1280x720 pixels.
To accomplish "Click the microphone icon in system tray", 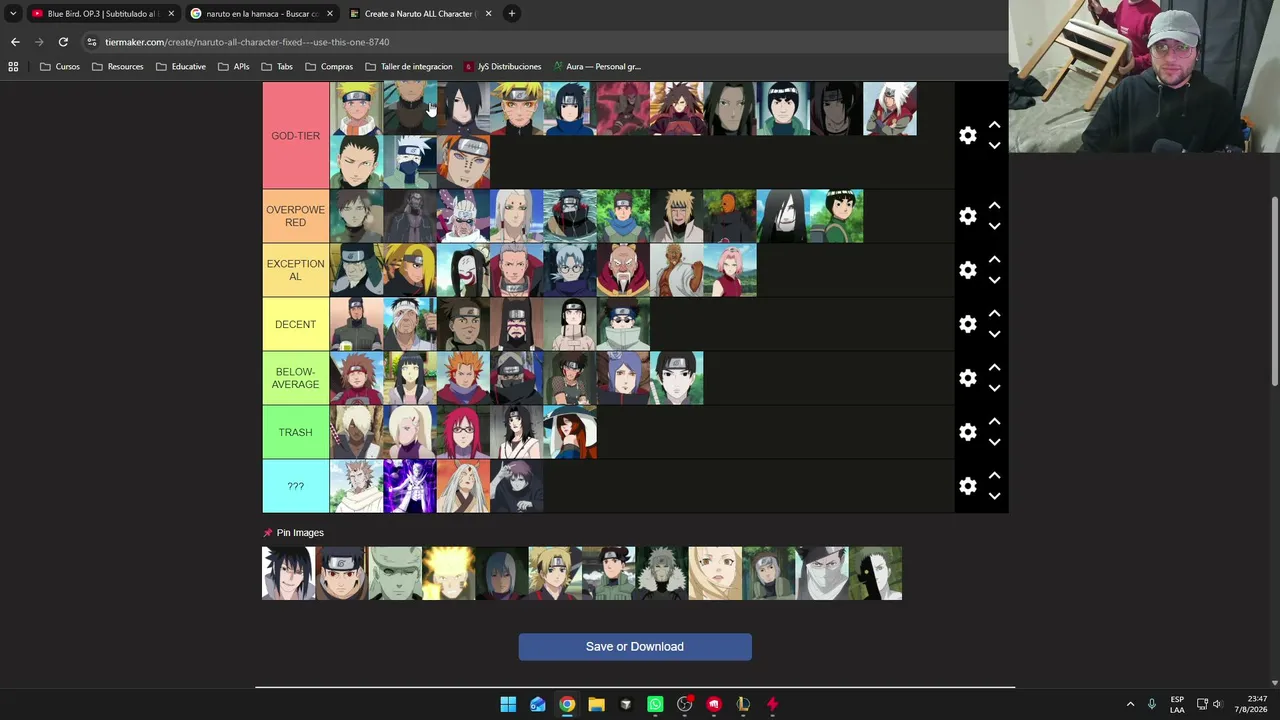I will tap(1152, 704).
